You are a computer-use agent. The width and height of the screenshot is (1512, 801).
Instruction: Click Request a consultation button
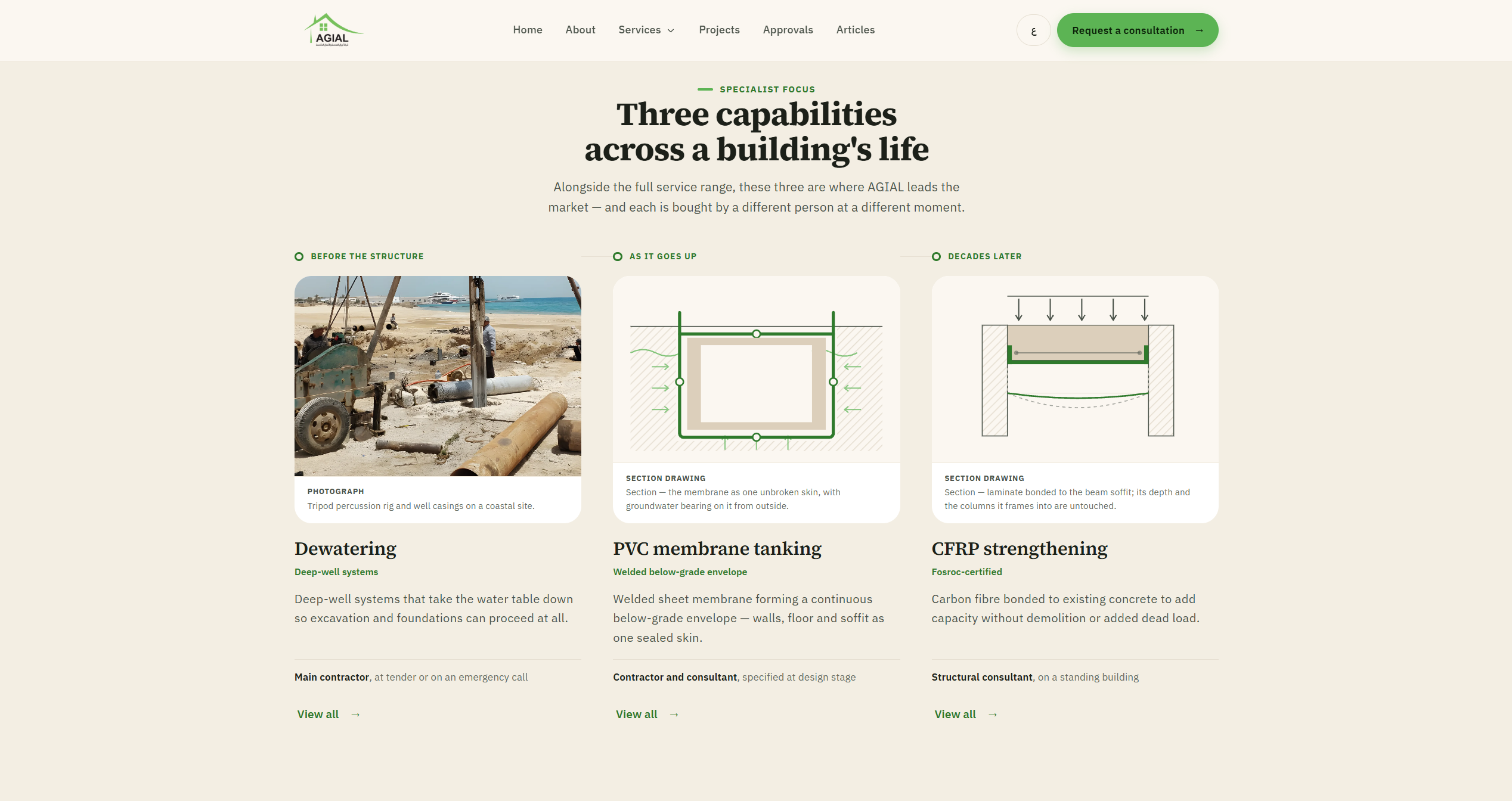click(1137, 30)
